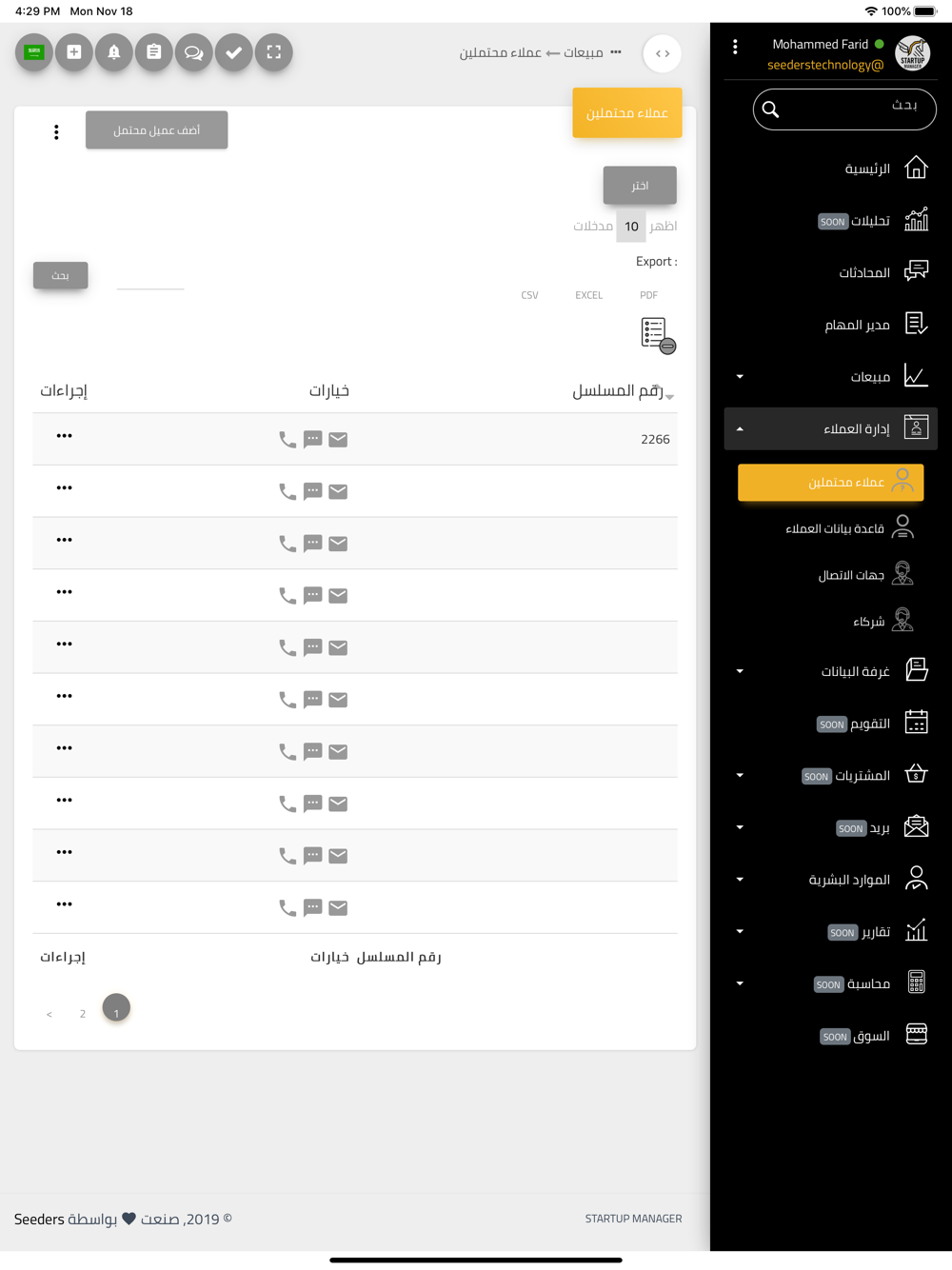Click the battery status indicator
Viewport: 952px width, 1270px height.
925,11
